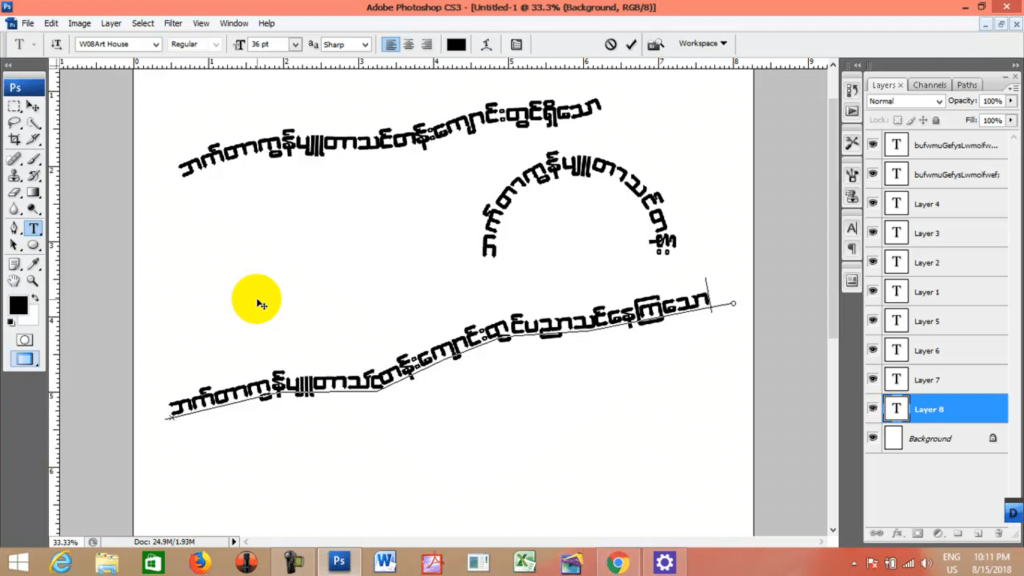Screen dimensions: 1024x576
Task: Hide Layer 8 visibility eye
Action: pos(872,409)
